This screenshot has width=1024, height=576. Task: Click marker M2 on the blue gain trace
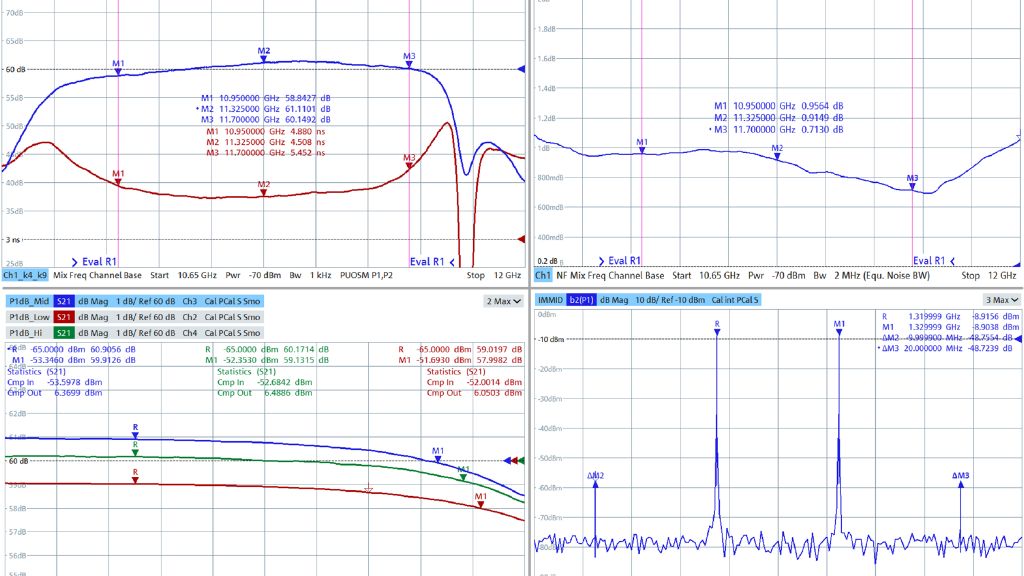click(262, 56)
